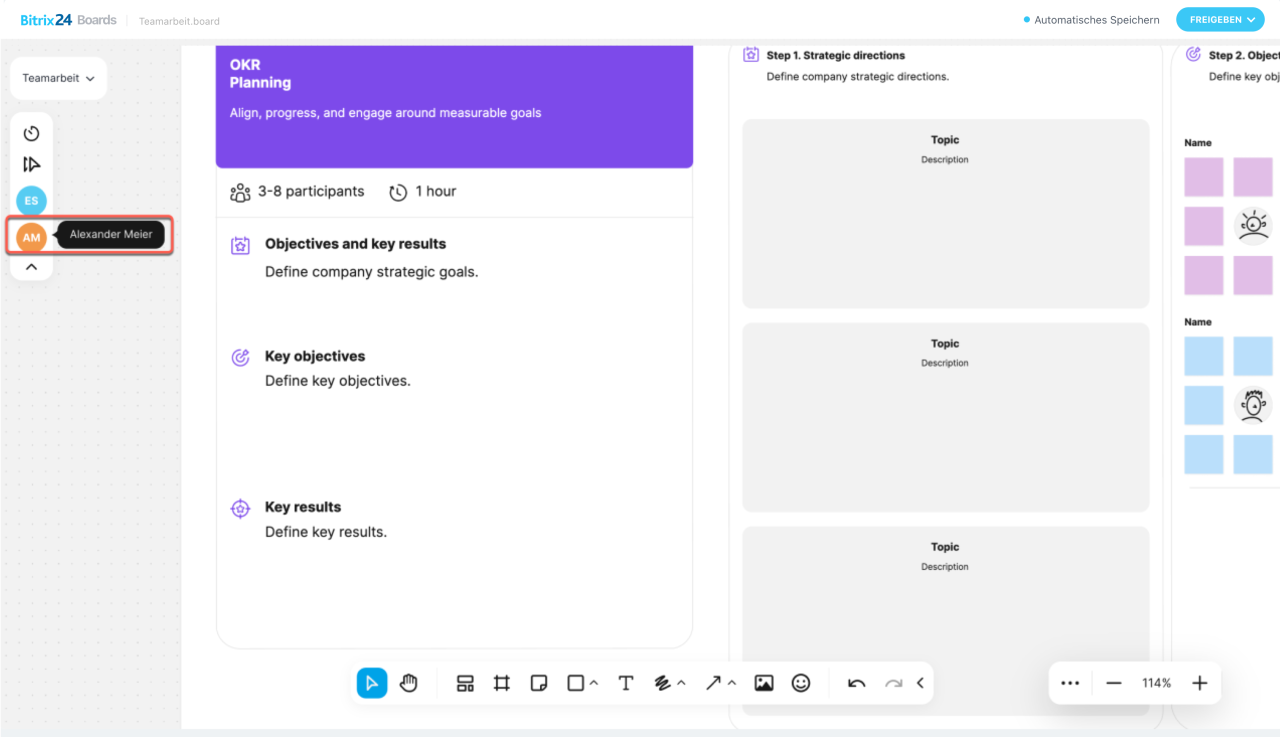
Task: Expand the shape tool options chevron
Action: click(x=594, y=683)
